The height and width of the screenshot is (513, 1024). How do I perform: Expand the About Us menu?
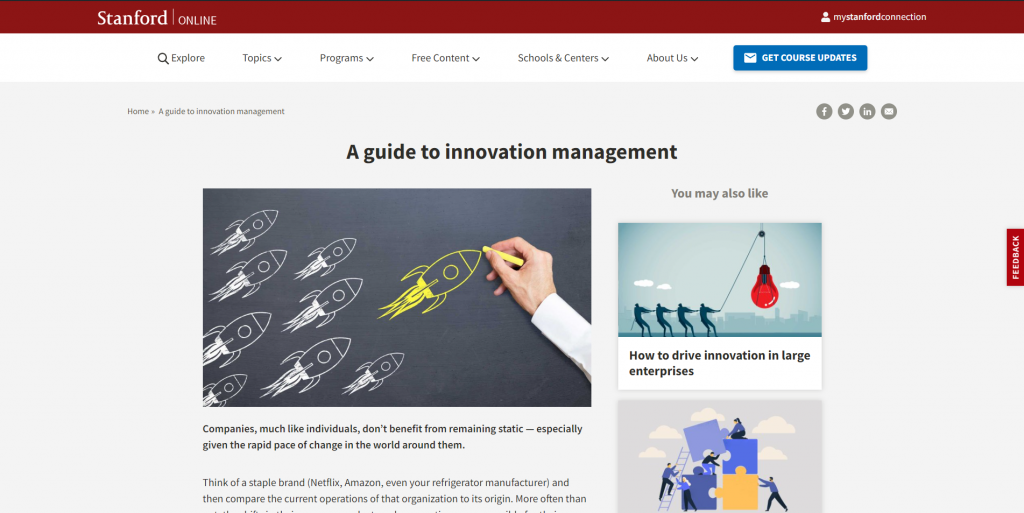click(672, 58)
